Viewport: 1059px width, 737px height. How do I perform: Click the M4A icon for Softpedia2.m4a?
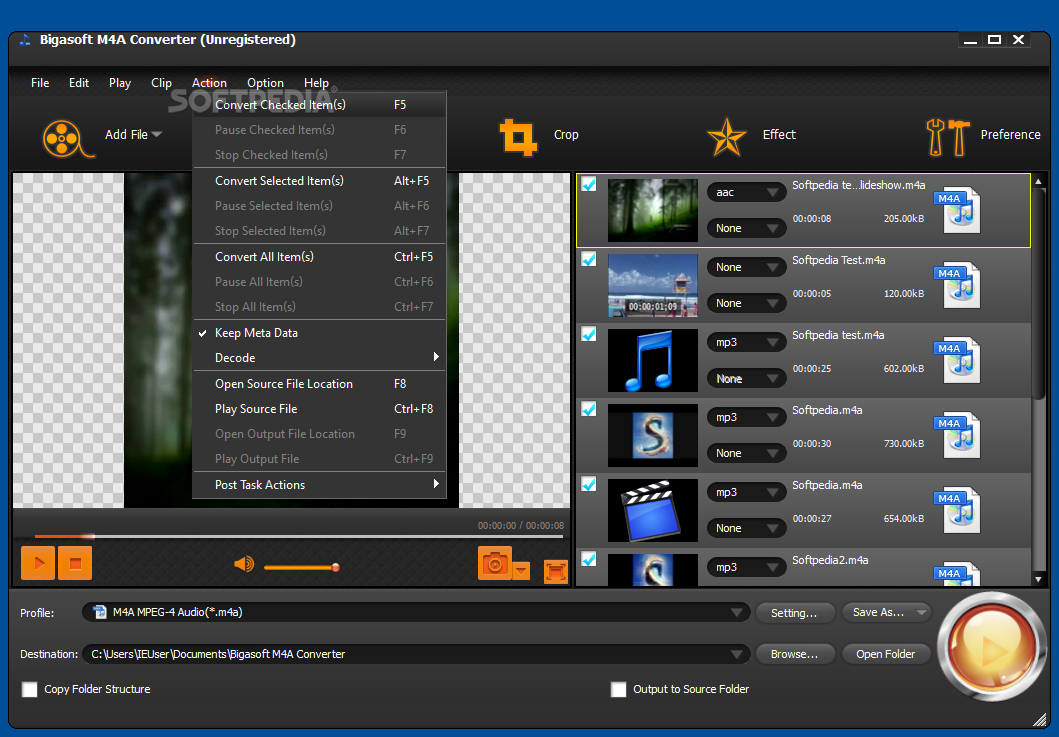coord(958,574)
